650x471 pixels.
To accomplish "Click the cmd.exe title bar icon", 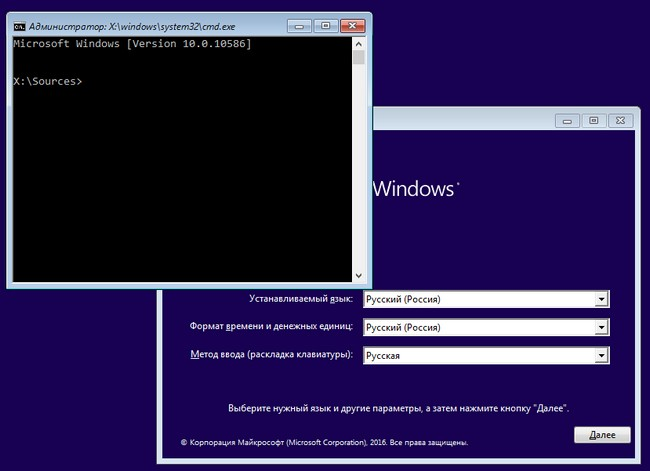I will pyautogui.click(x=19, y=27).
